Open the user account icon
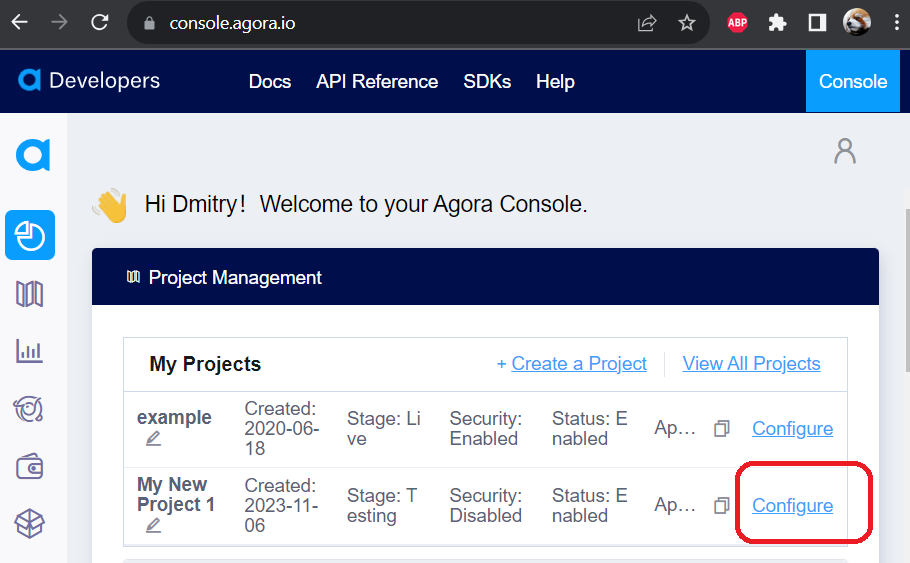910x563 pixels. [x=845, y=151]
